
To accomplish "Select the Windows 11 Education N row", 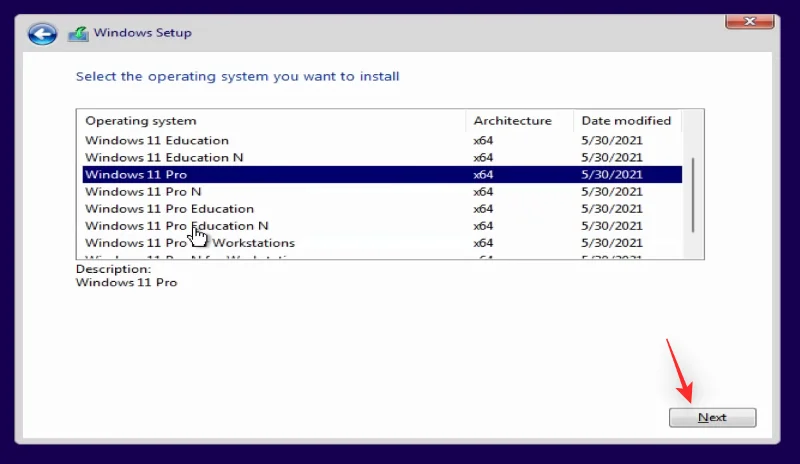I will 382,157.
